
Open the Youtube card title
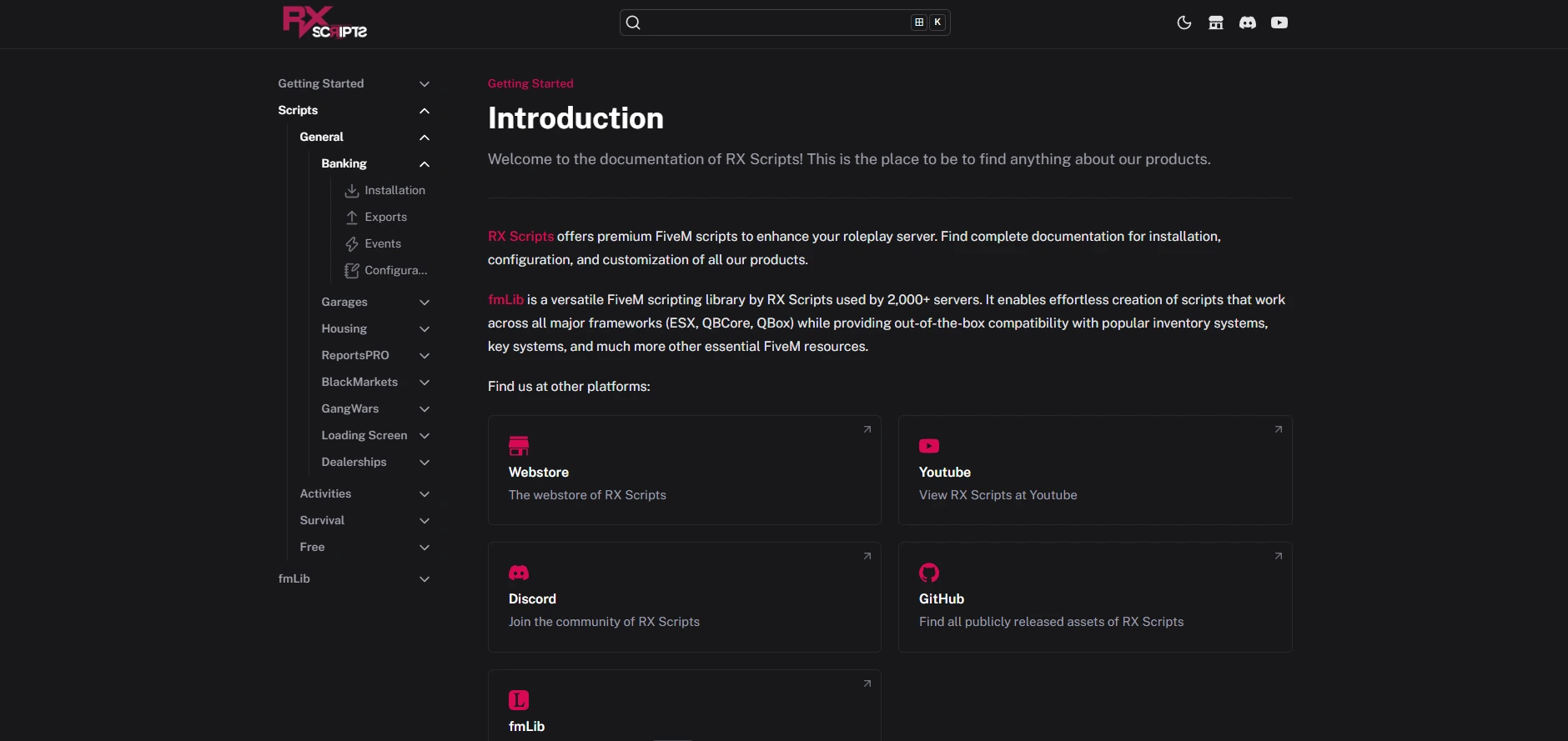tap(945, 472)
